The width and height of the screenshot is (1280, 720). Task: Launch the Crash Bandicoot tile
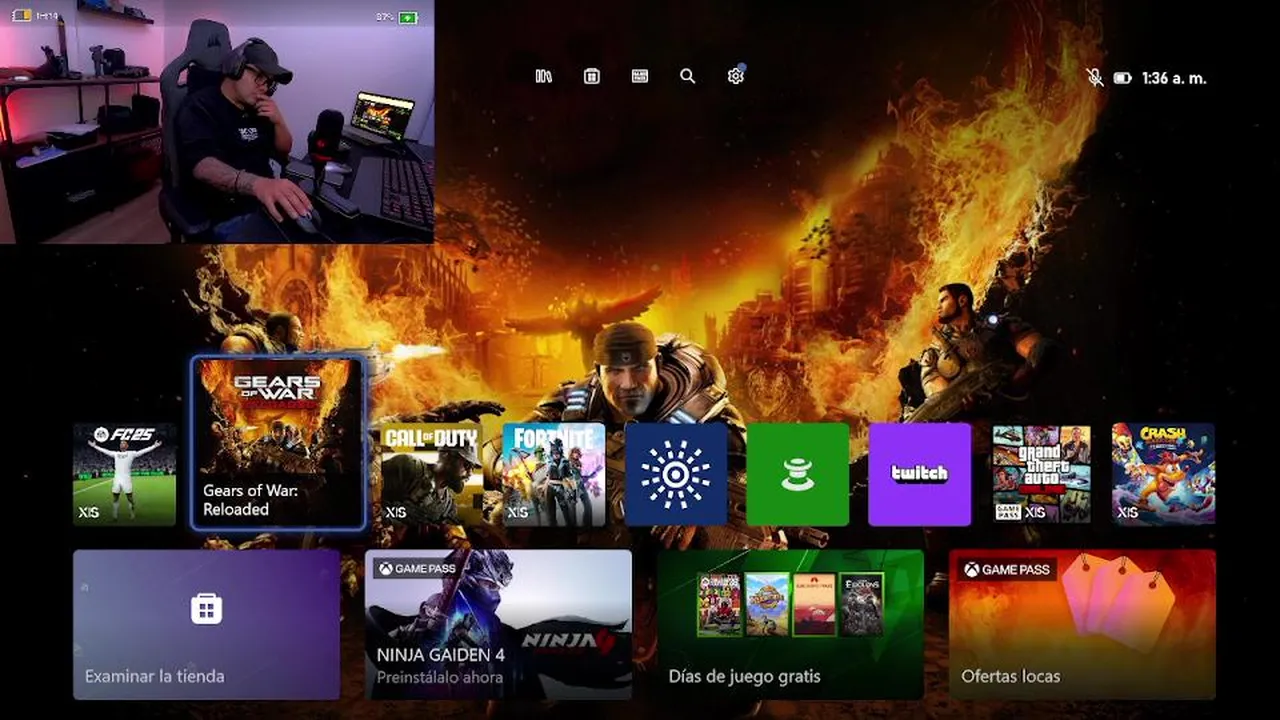tap(1164, 474)
